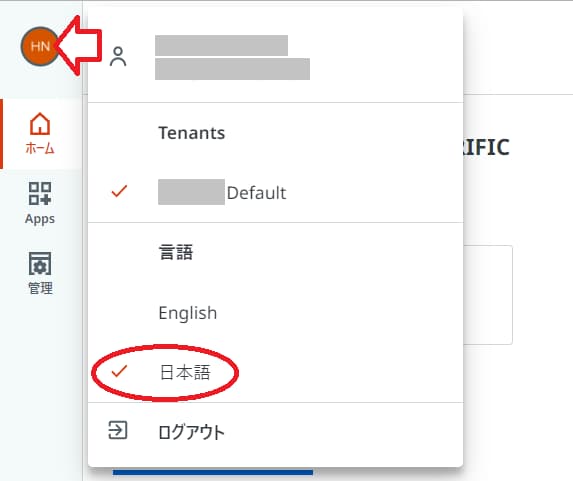Click the ホーム label text in sidebar
Screen dimensions: 573x481
point(40,148)
